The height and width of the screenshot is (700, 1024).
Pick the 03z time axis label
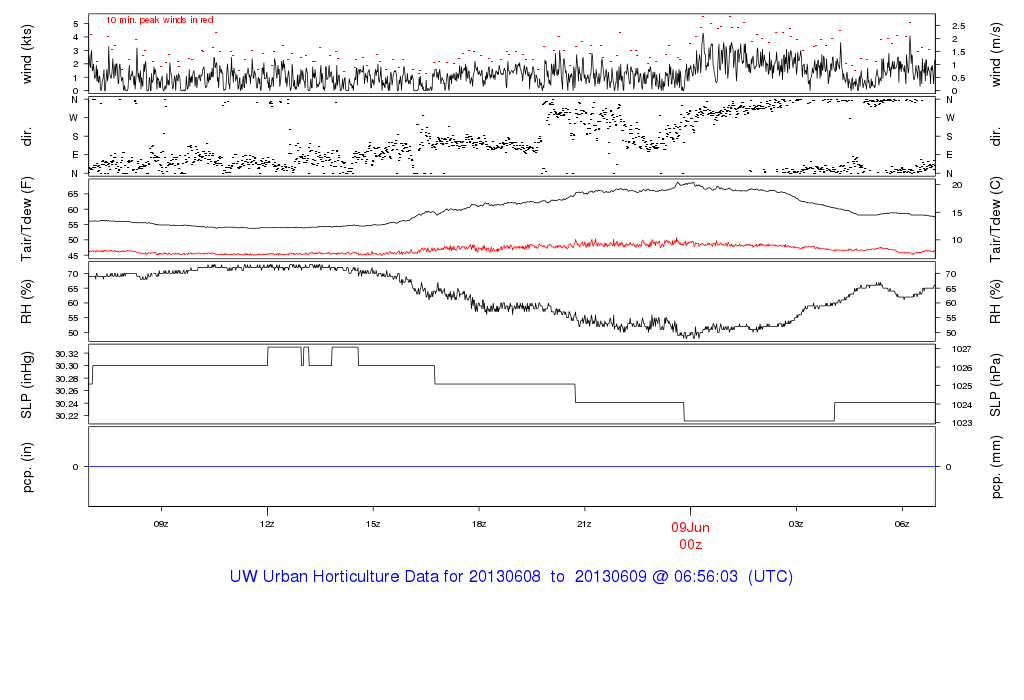tap(796, 523)
